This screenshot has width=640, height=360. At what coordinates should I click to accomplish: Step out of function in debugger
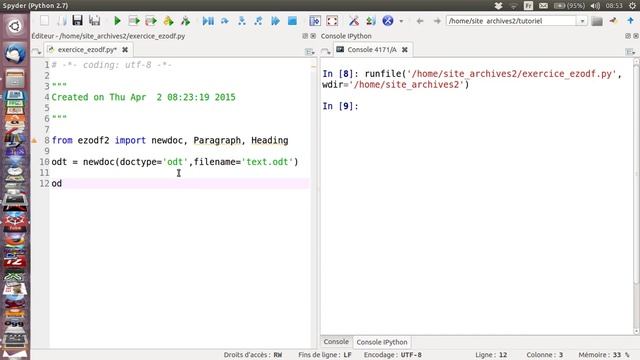(x=258, y=20)
